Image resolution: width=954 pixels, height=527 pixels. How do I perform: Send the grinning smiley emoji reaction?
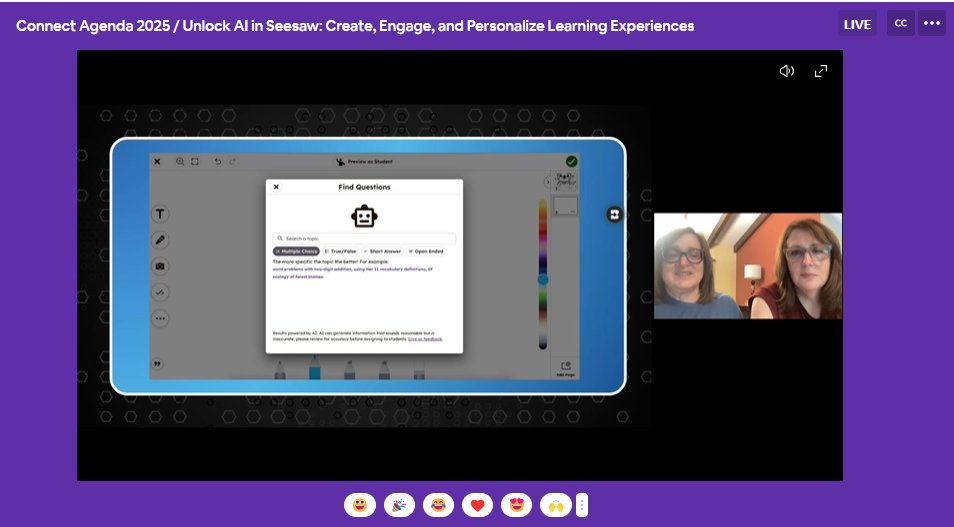(x=360, y=505)
